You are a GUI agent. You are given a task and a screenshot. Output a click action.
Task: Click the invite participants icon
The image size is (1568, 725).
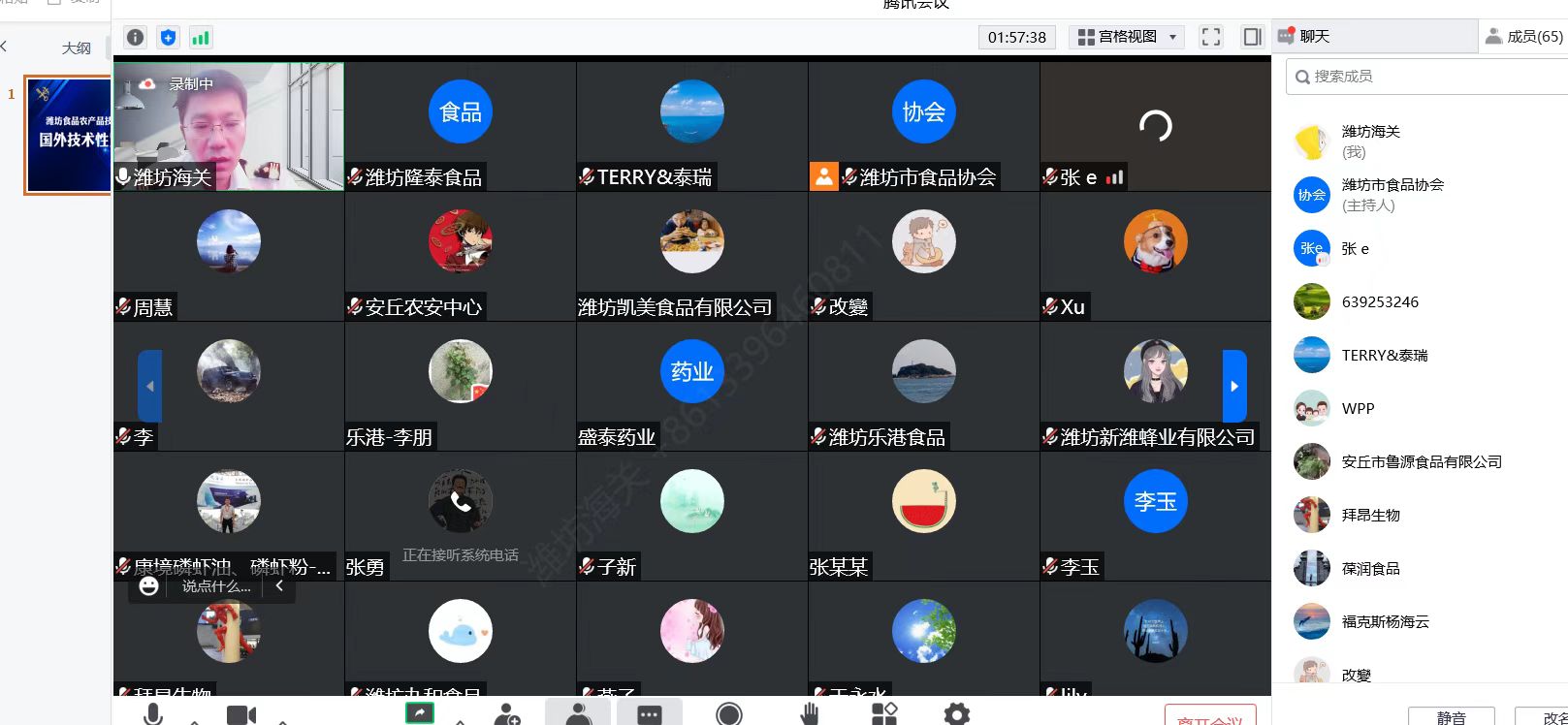[507, 715]
